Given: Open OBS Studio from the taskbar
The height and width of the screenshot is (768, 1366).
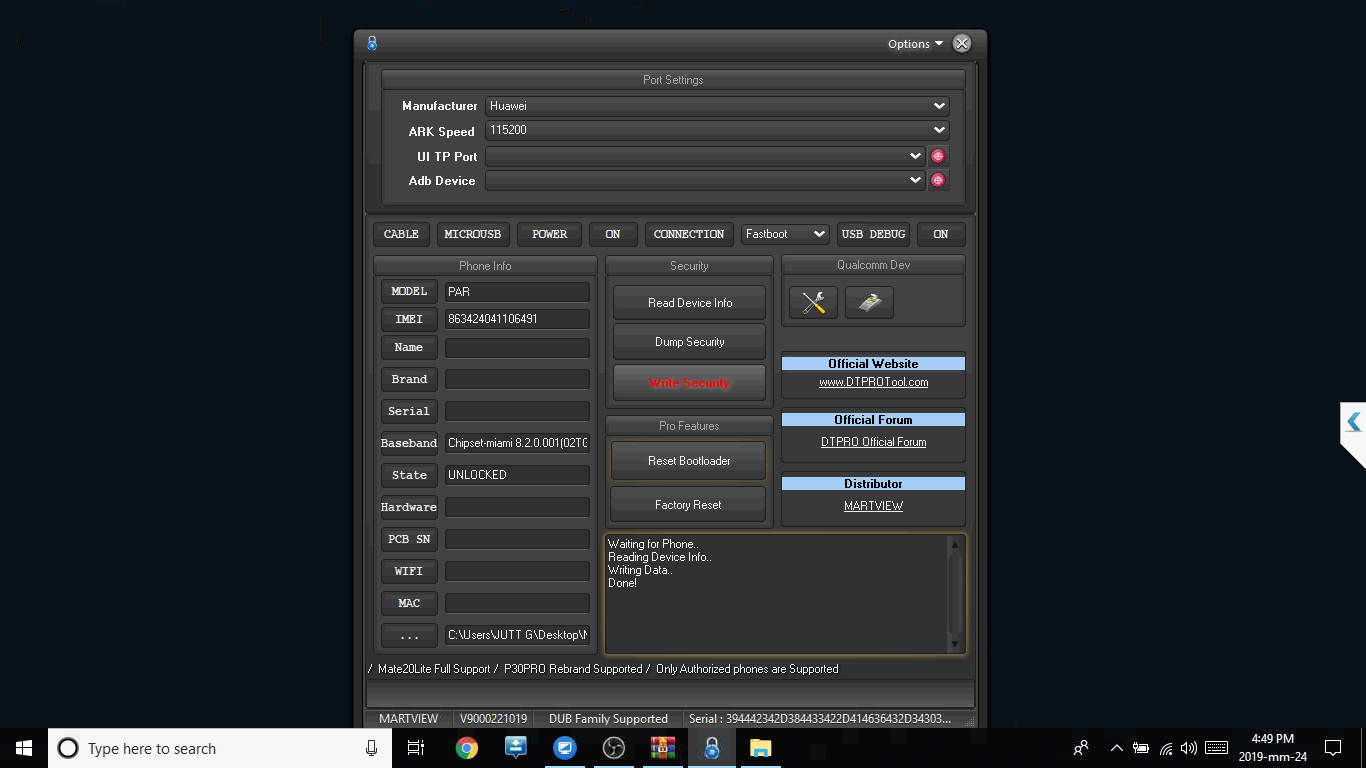Looking at the screenshot, I should [x=614, y=748].
